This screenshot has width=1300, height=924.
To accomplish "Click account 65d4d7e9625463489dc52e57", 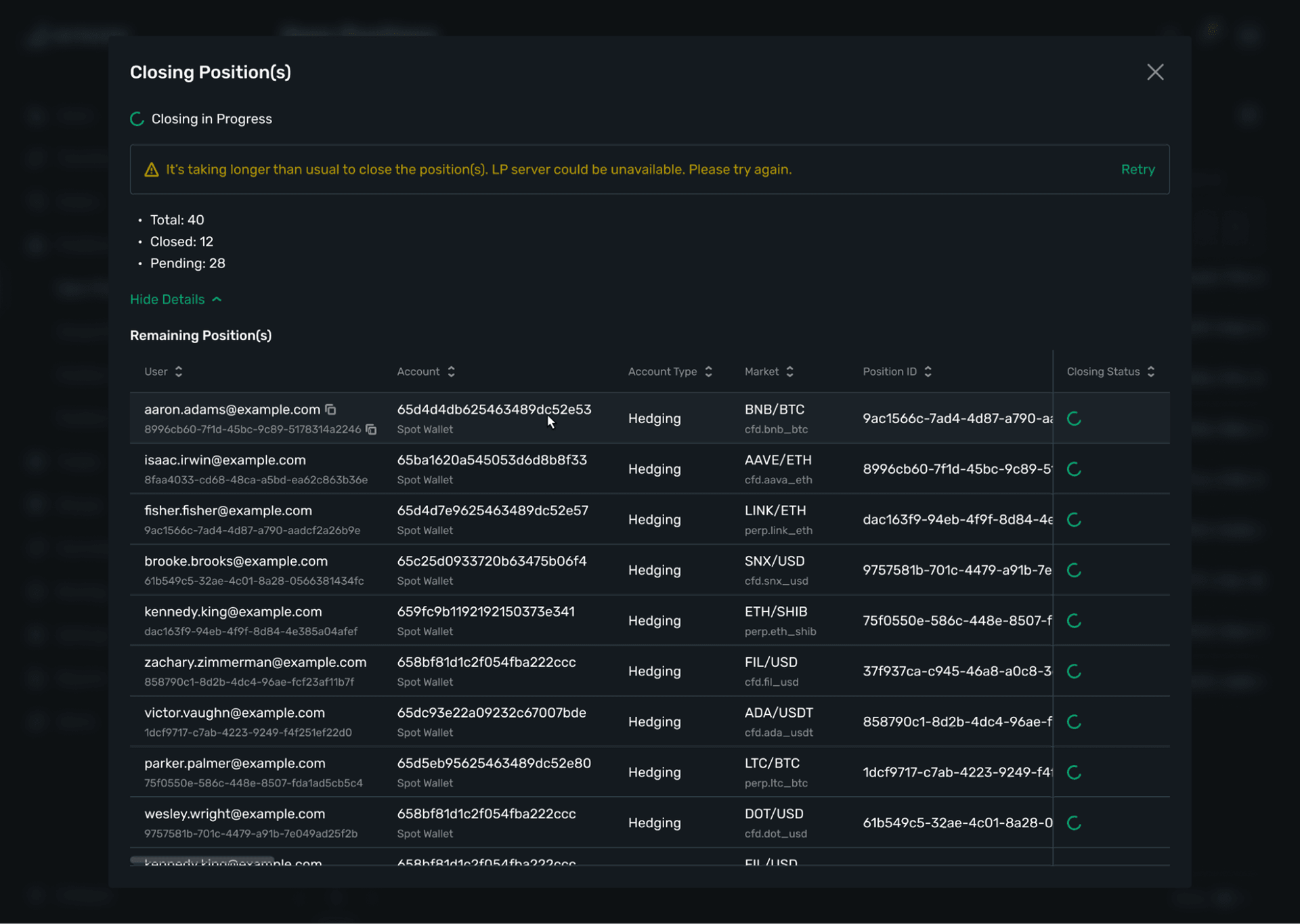I will (x=492, y=510).
